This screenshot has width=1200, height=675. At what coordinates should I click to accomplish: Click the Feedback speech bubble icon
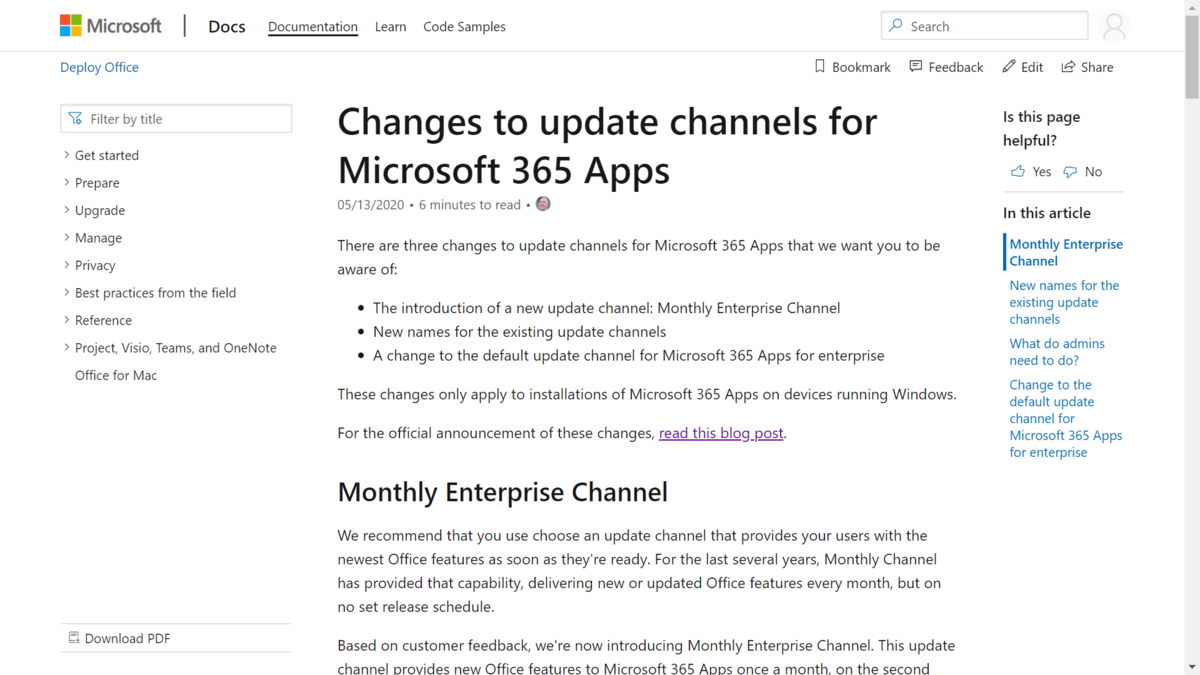(915, 67)
